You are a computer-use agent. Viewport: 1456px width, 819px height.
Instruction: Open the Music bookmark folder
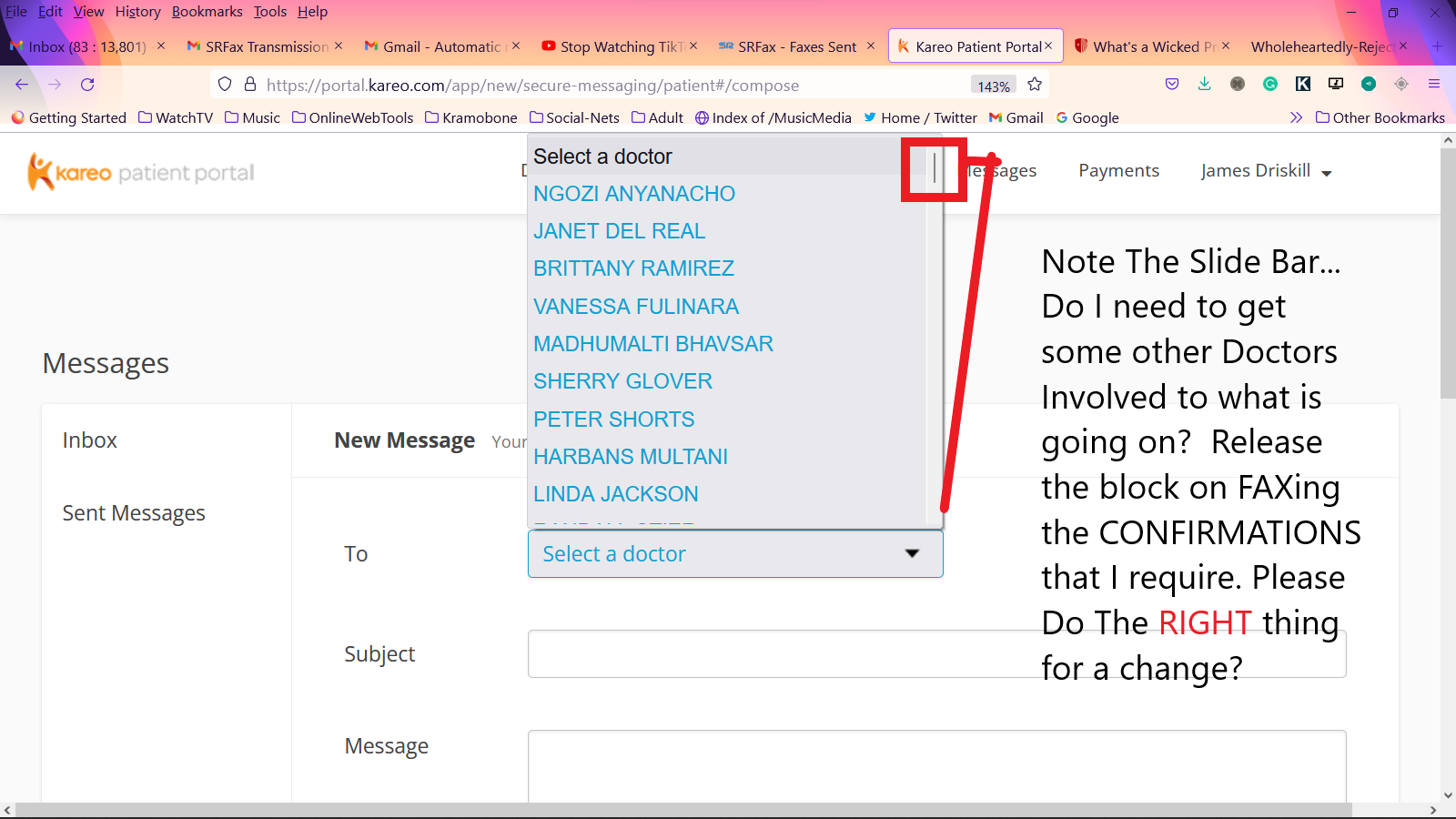tap(253, 117)
